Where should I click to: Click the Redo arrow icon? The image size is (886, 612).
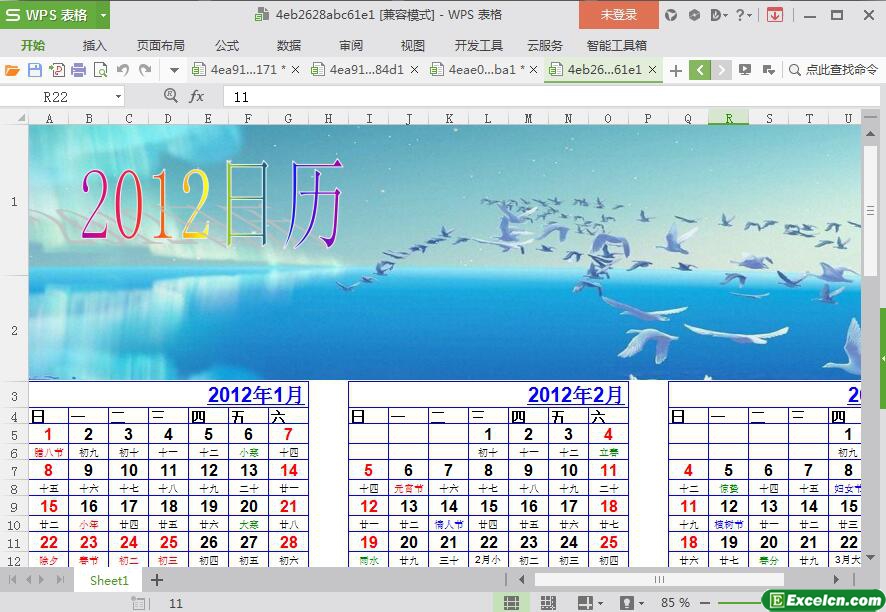point(145,70)
